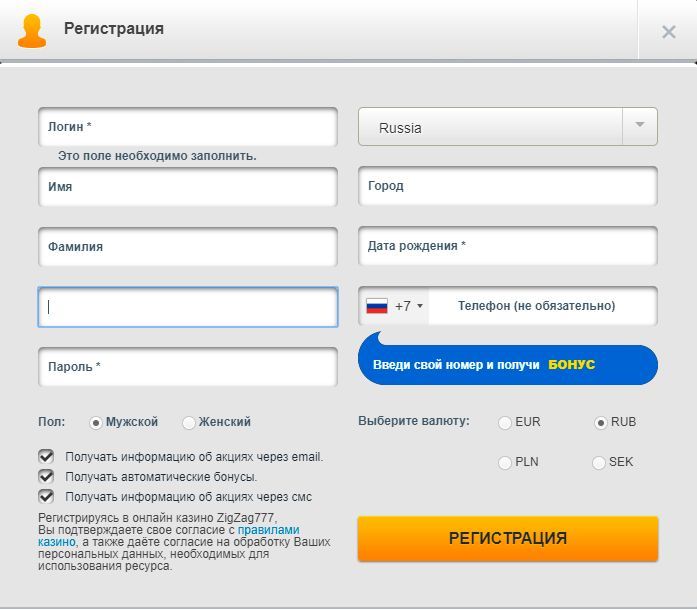Select the Мужской gender option
This screenshot has width=697, height=610.
[96, 422]
